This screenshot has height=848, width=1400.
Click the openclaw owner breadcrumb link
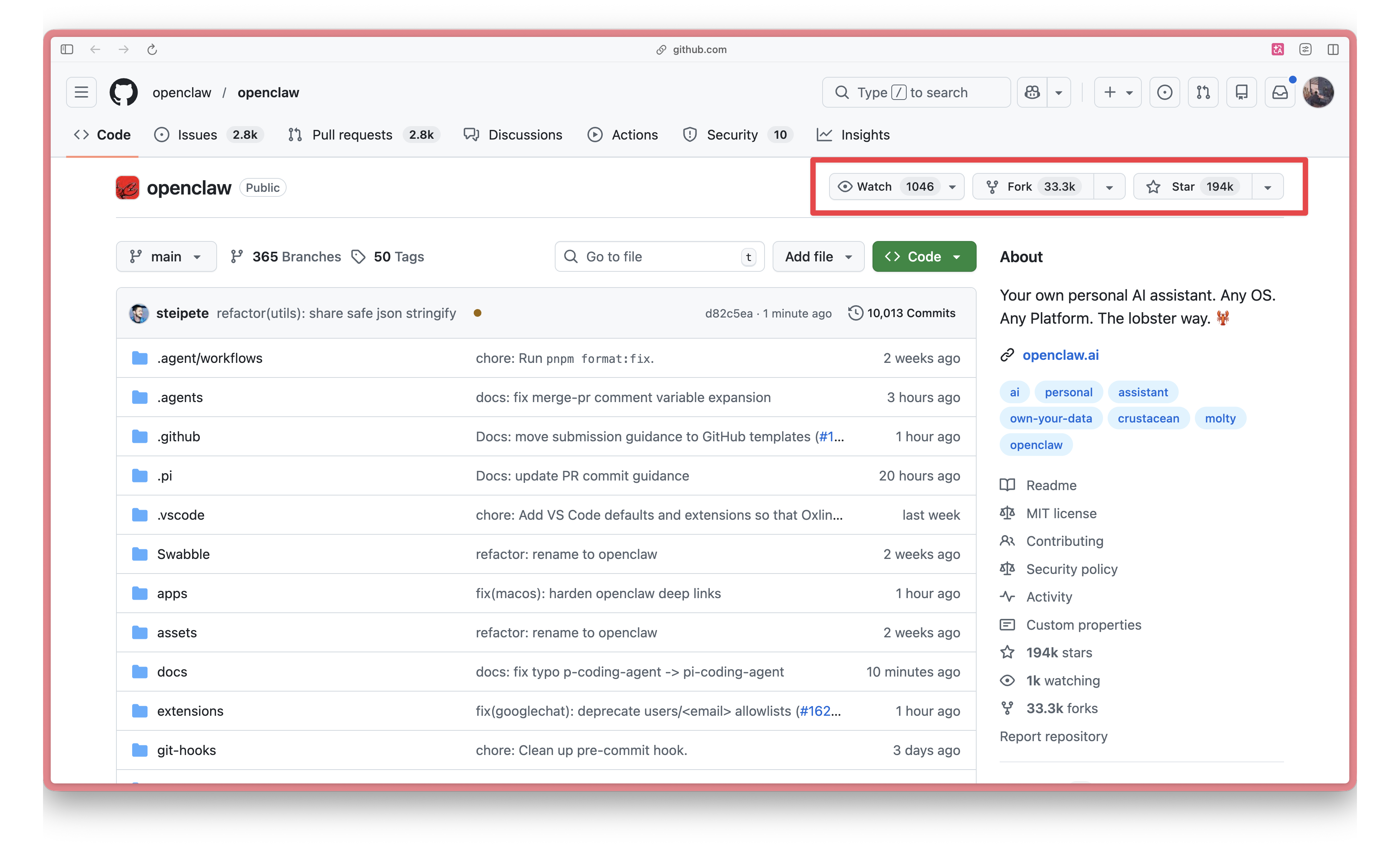coord(181,93)
